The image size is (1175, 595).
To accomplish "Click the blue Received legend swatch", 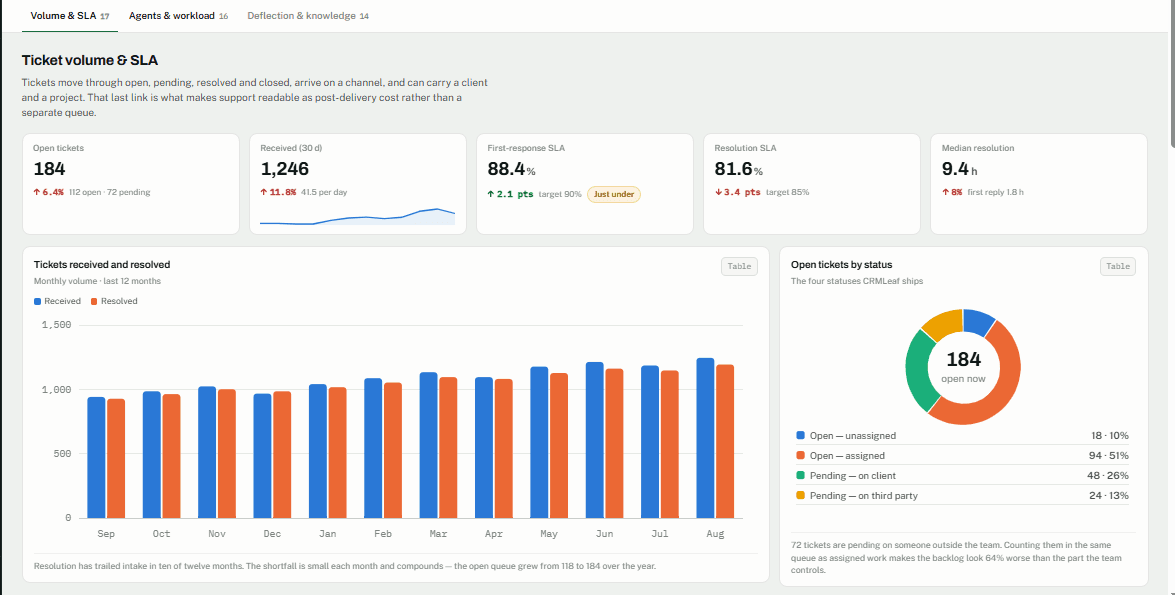I will click(37, 301).
